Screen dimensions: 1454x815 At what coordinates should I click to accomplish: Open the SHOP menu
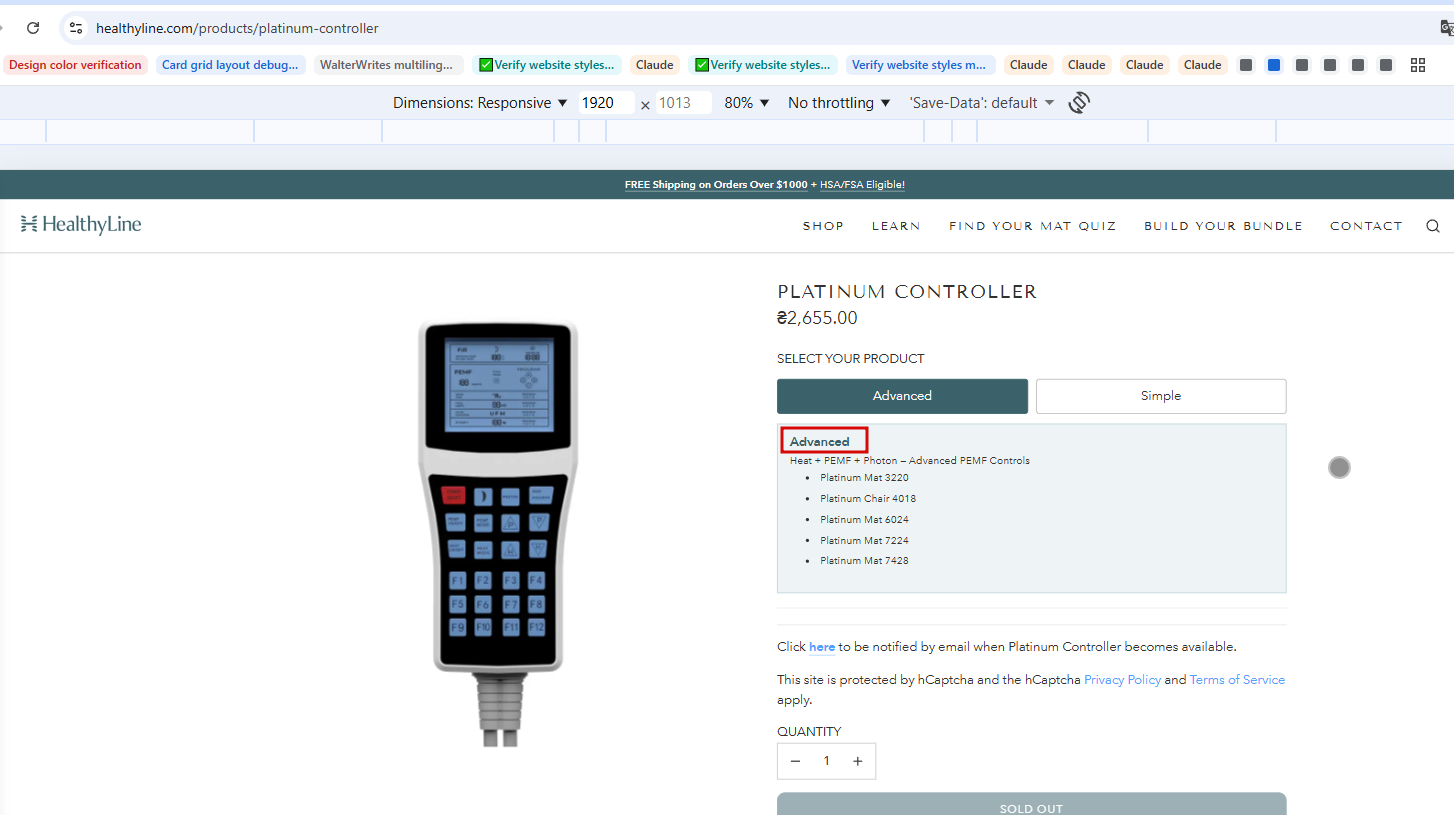(x=823, y=226)
